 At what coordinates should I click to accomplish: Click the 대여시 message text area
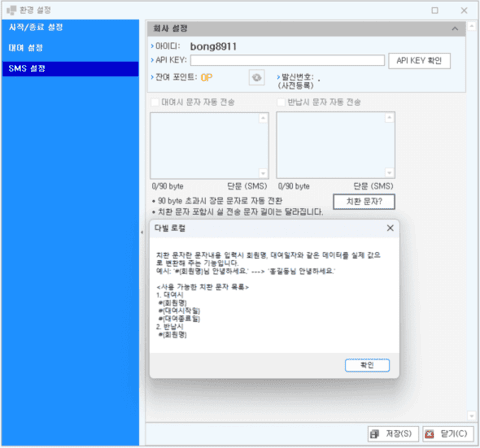point(205,146)
